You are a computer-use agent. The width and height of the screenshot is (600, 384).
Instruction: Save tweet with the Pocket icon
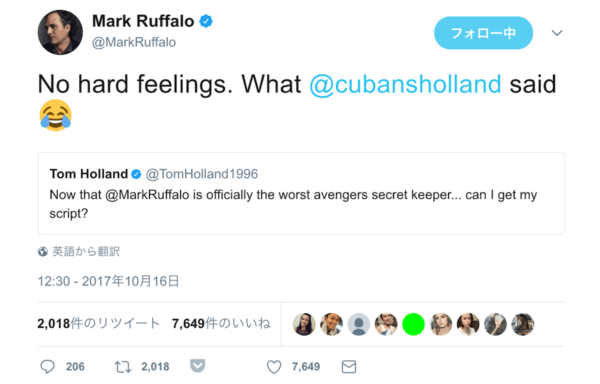click(x=197, y=366)
